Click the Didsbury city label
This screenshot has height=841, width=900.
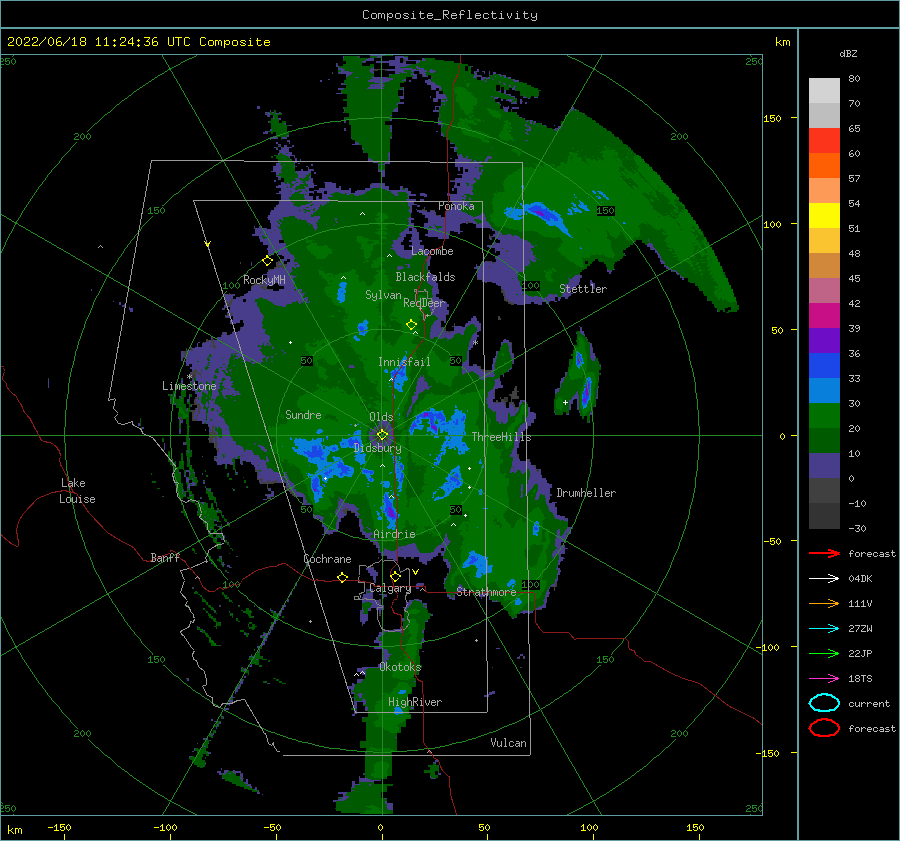(377, 448)
